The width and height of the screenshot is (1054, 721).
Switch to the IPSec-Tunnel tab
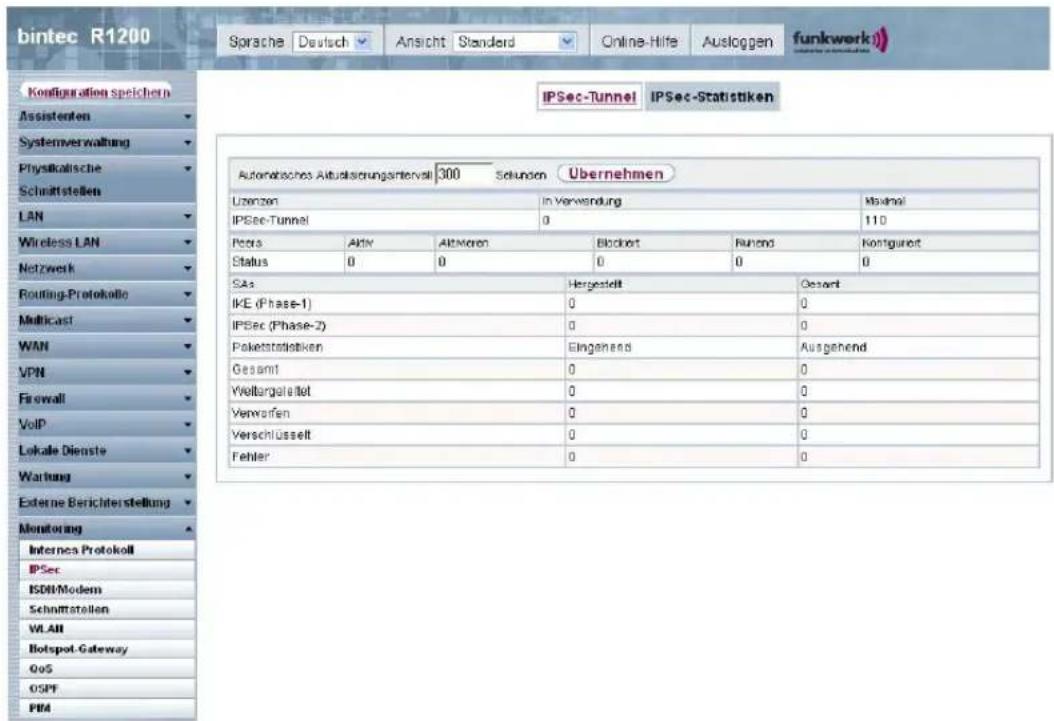tap(589, 97)
